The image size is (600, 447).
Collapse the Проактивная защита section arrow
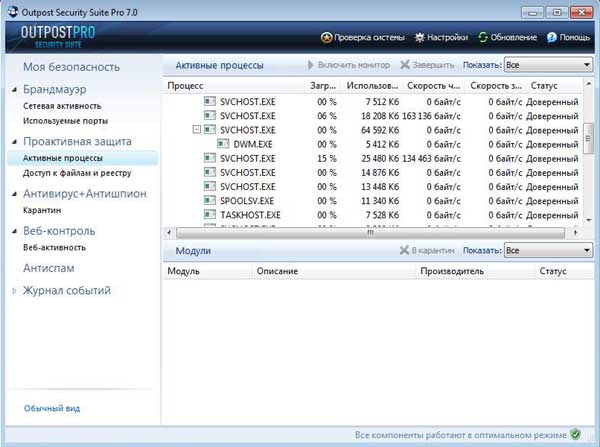point(15,142)
